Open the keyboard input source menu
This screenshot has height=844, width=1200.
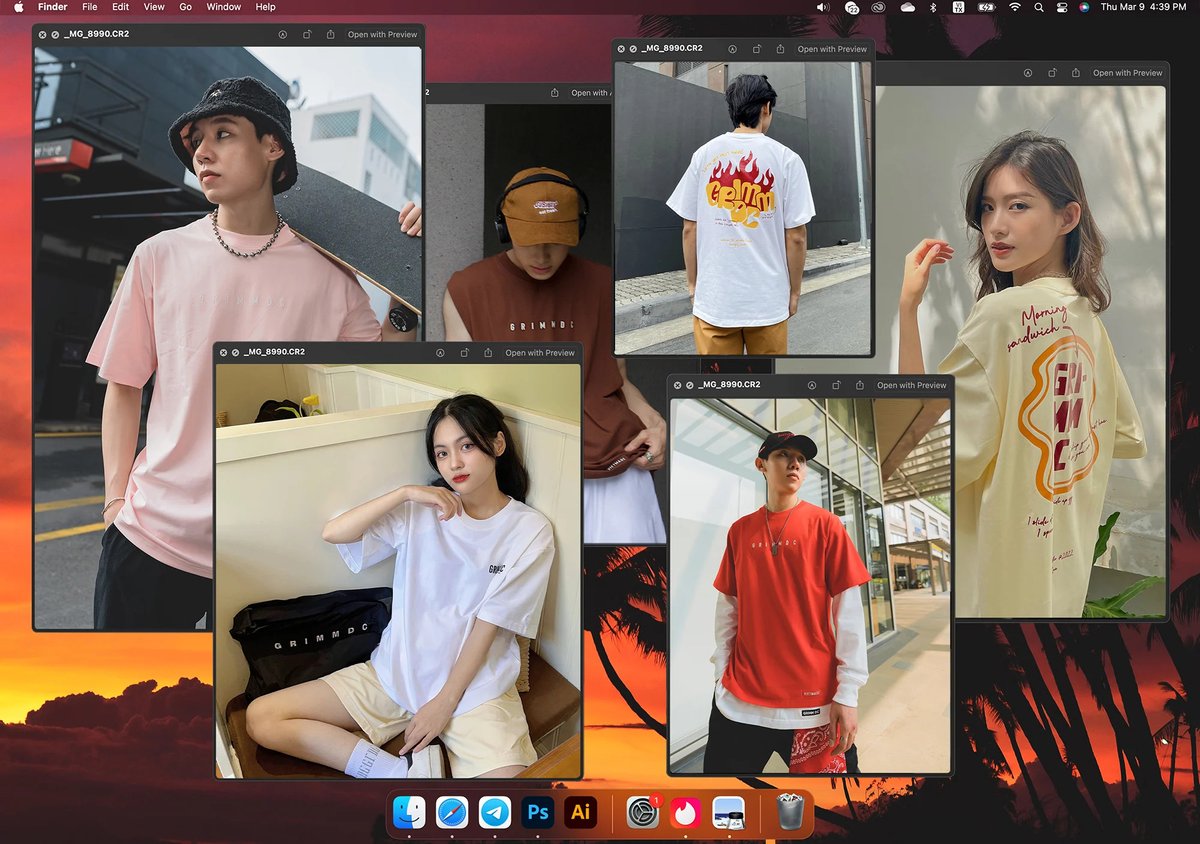coord(958,7)
